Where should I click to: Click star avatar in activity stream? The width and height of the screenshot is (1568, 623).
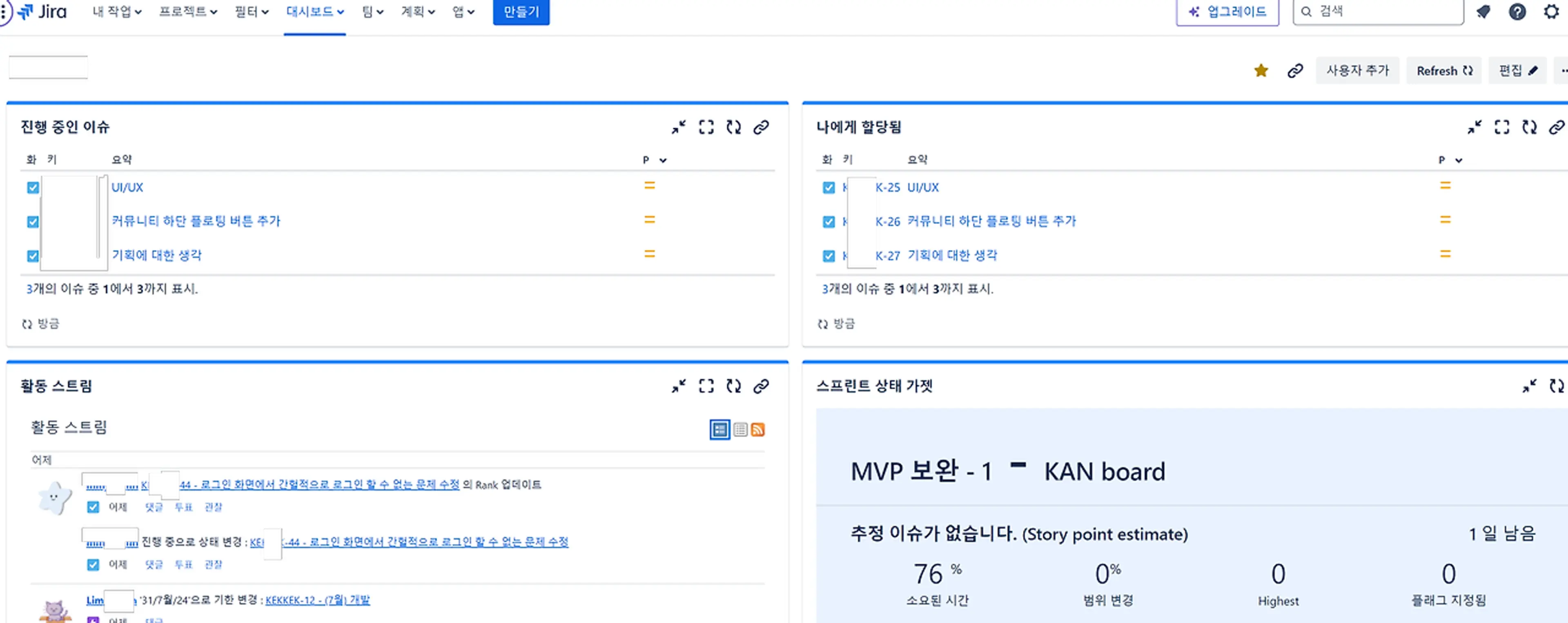click(55, 498)
